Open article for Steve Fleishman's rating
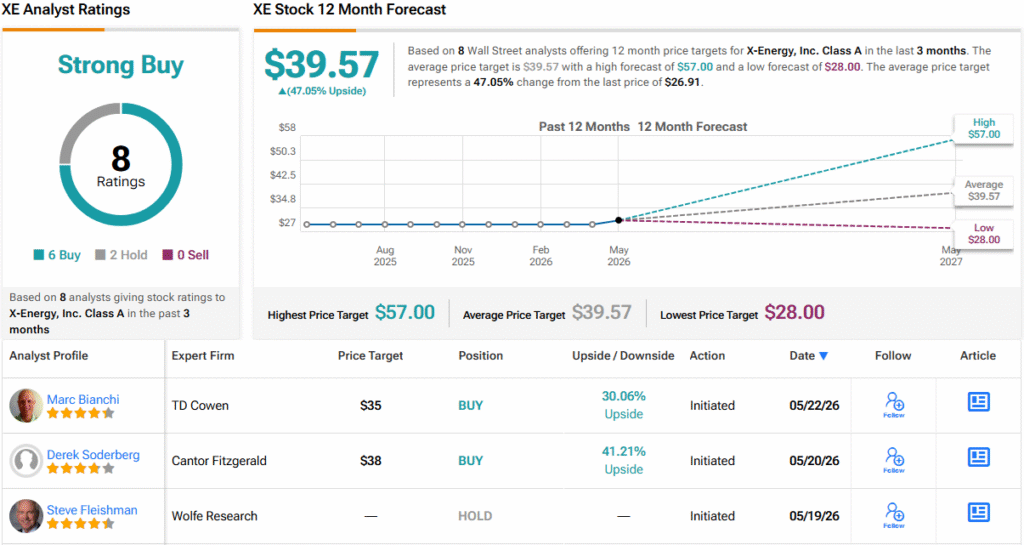Image resolution: width=1024 pixels, height=545 pixels. click(978, 512)
